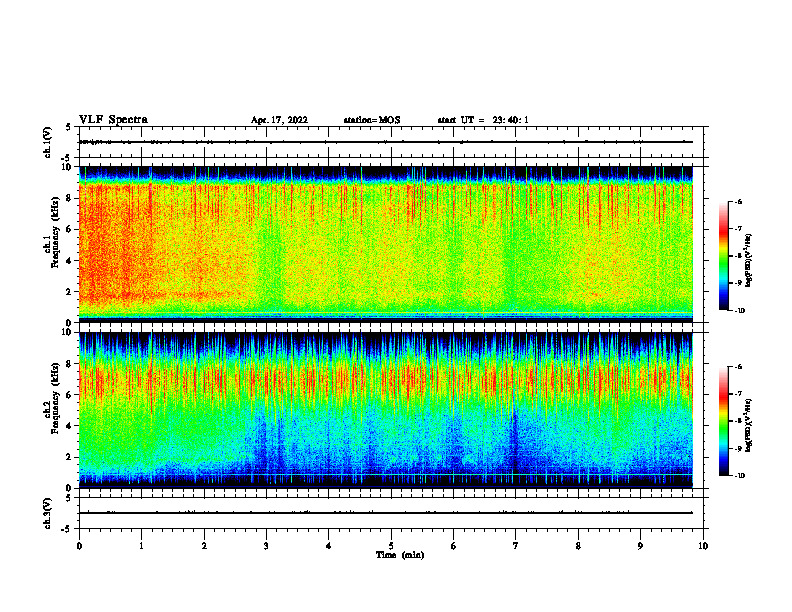Select the "ch.1(V)" axis label

coord(47,142)
